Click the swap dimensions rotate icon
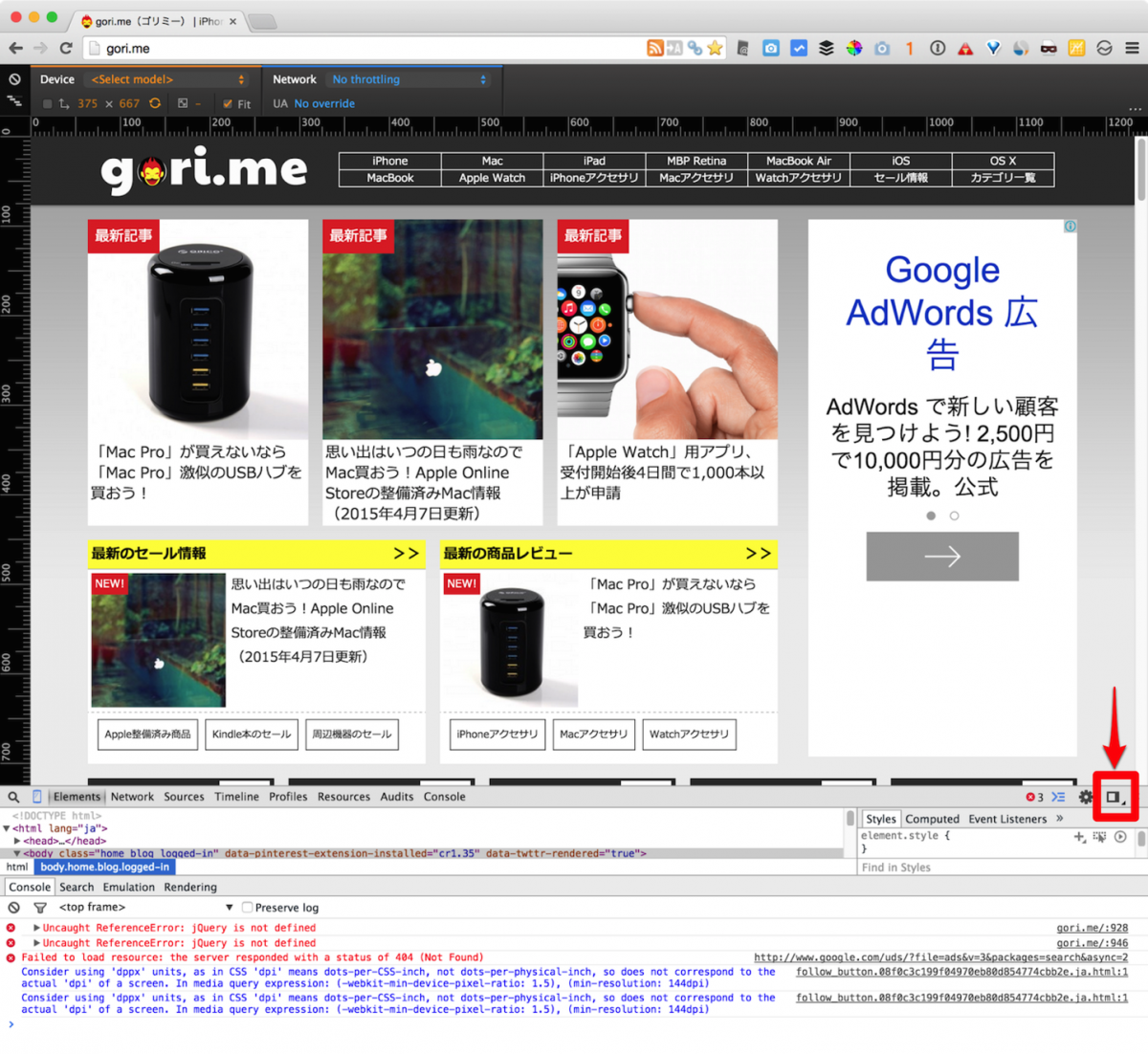This screenshot has height=1054, width=1148. (x=153, y=102)
